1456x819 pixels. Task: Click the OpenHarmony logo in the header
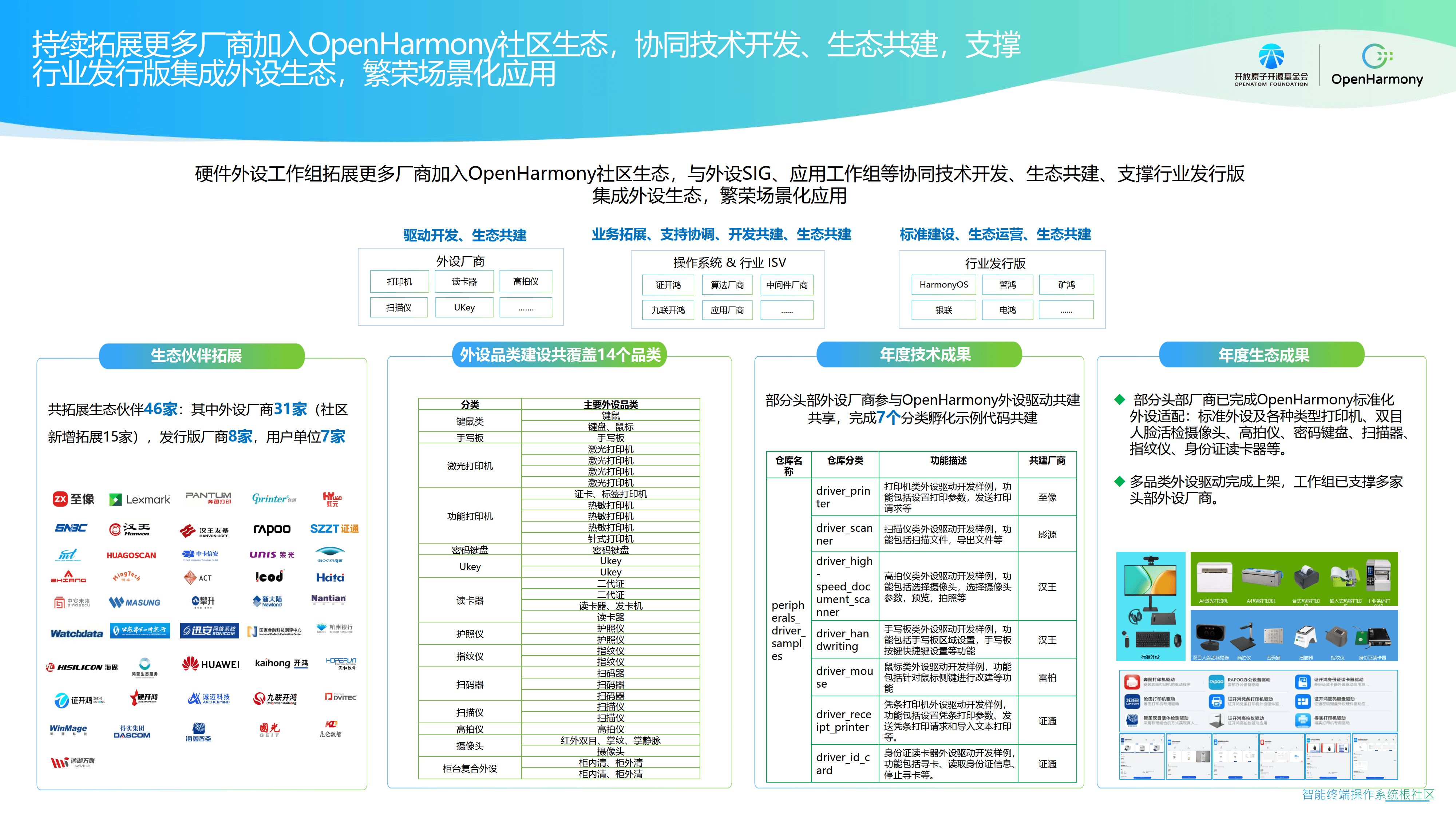[x=1377, y=64]
